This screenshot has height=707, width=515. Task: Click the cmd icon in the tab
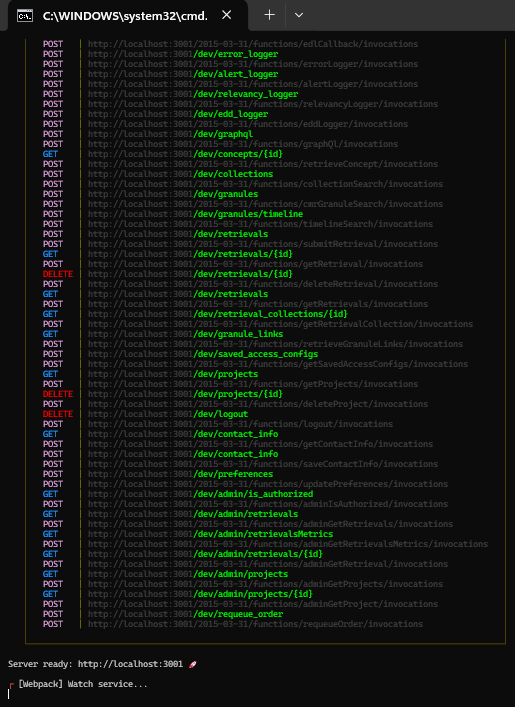(24, 16)
